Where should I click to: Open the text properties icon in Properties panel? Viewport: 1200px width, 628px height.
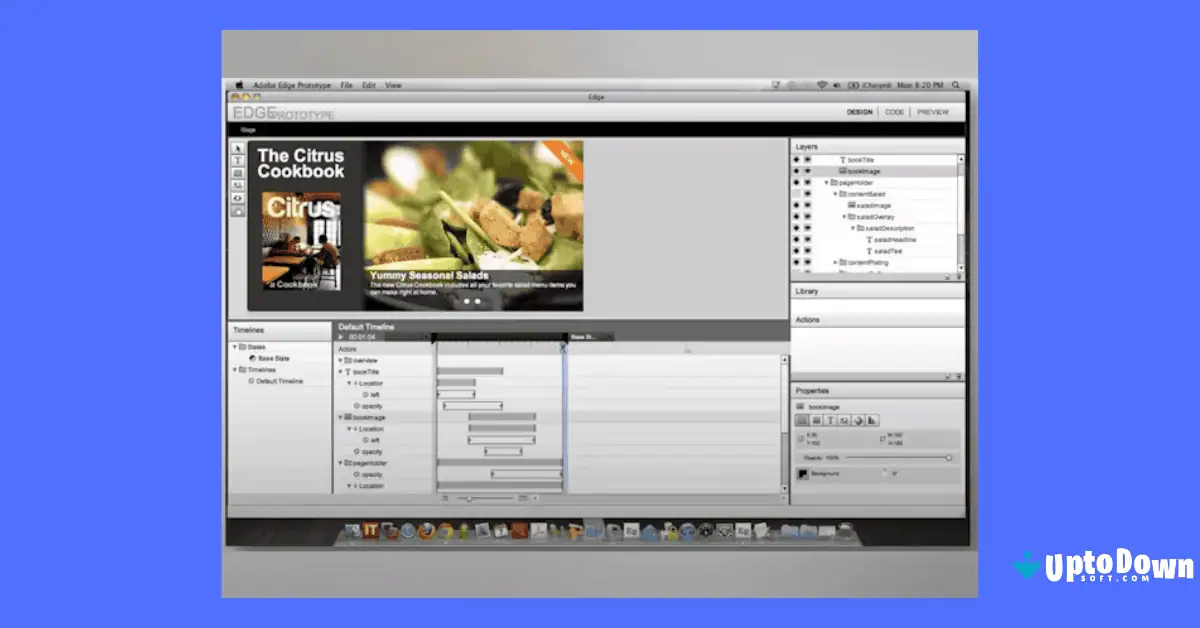click(830, 420)
